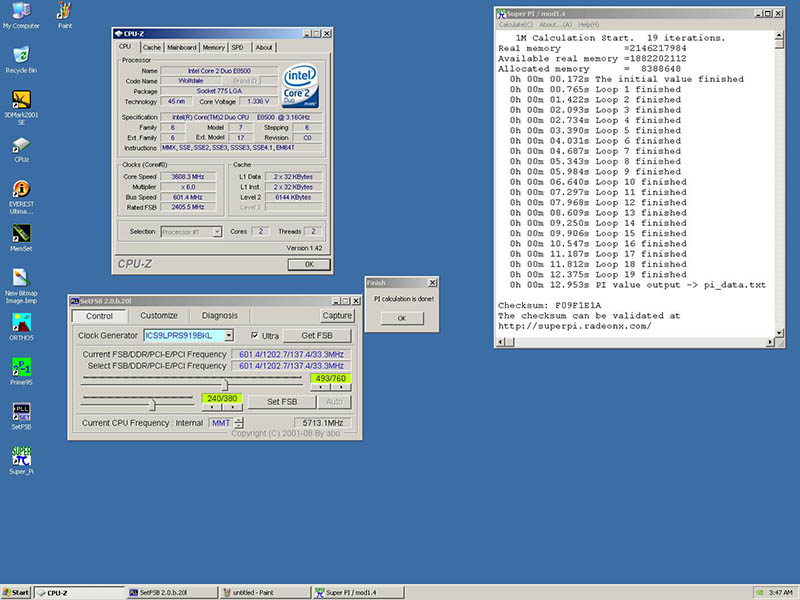Click the Set FSB button
The height and width of the screenshot is (600, 800).
(282, 402)
